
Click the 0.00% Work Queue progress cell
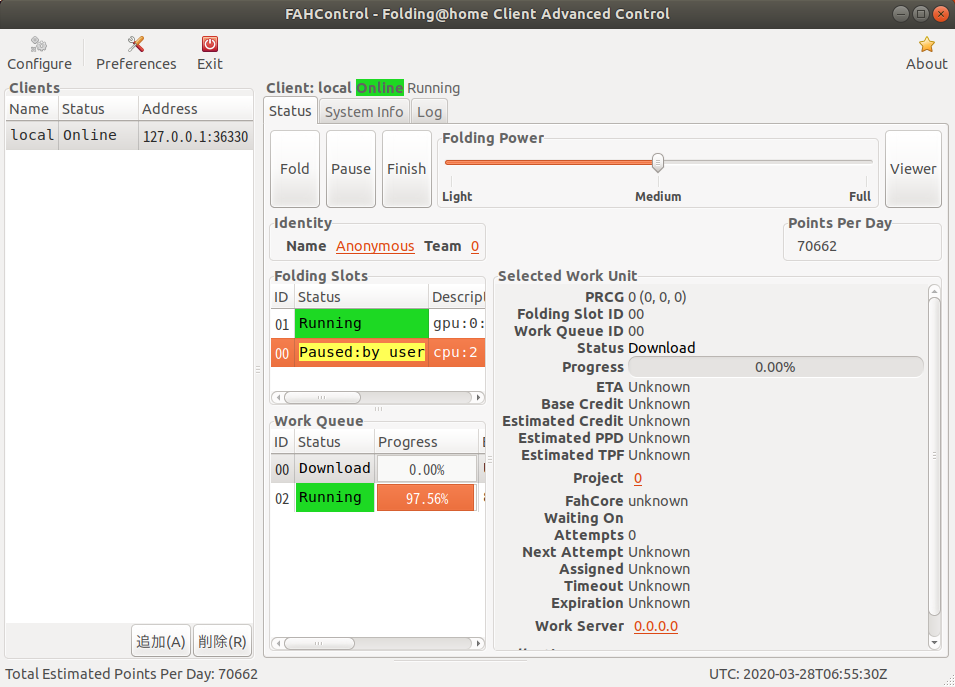426,470
